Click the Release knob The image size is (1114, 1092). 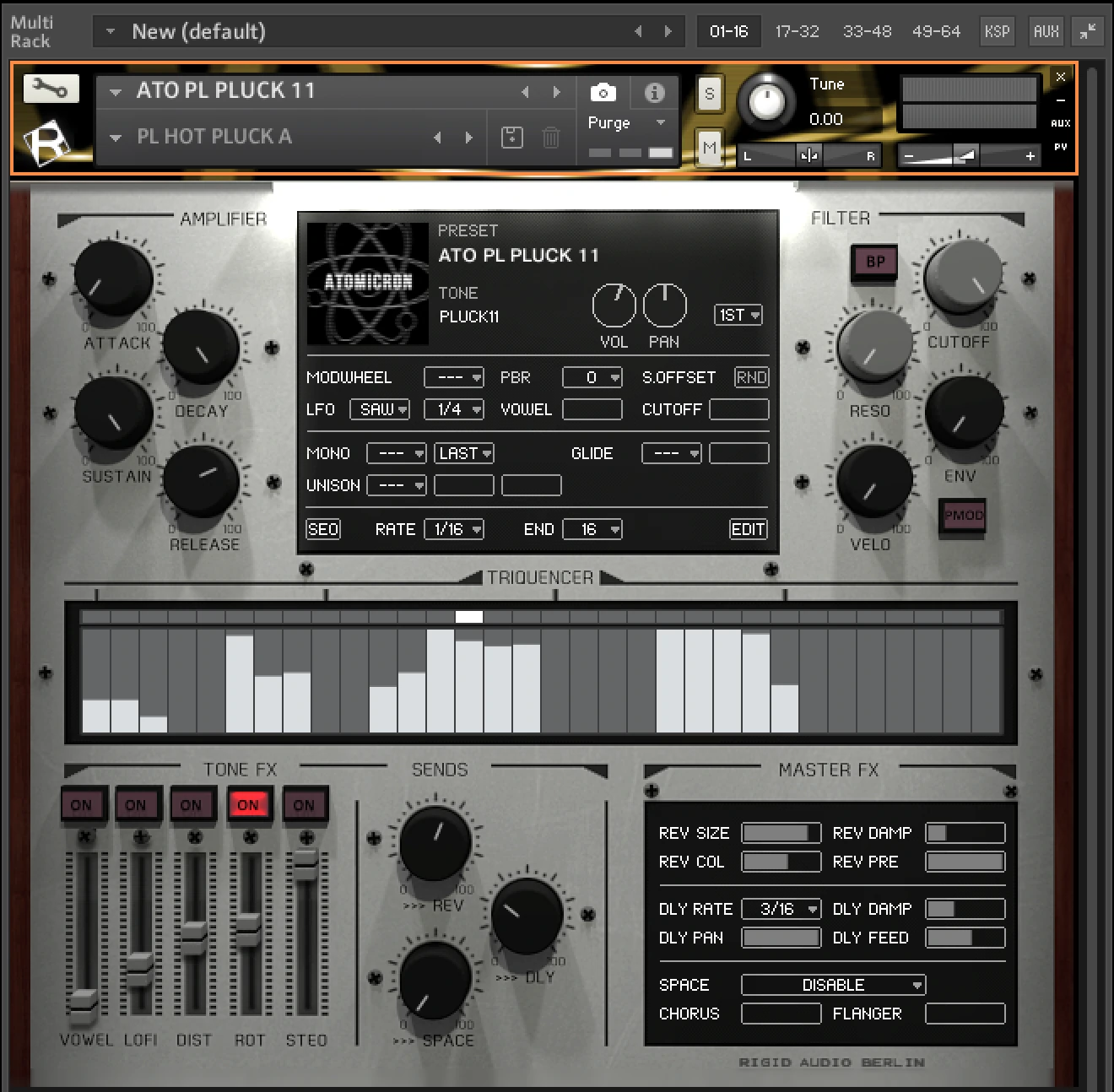coord(201,480)
